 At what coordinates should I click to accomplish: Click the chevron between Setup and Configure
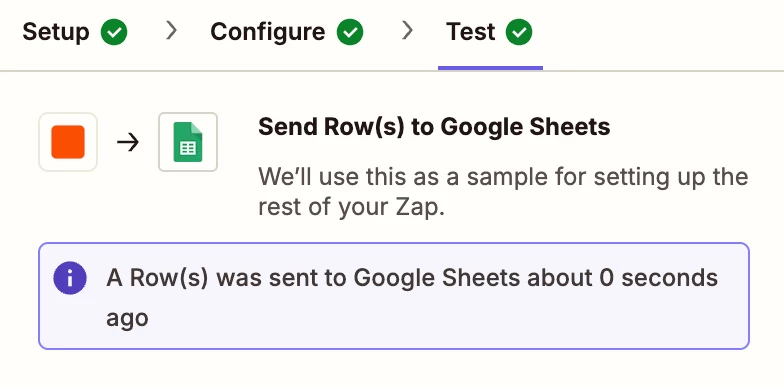(172, 31)
